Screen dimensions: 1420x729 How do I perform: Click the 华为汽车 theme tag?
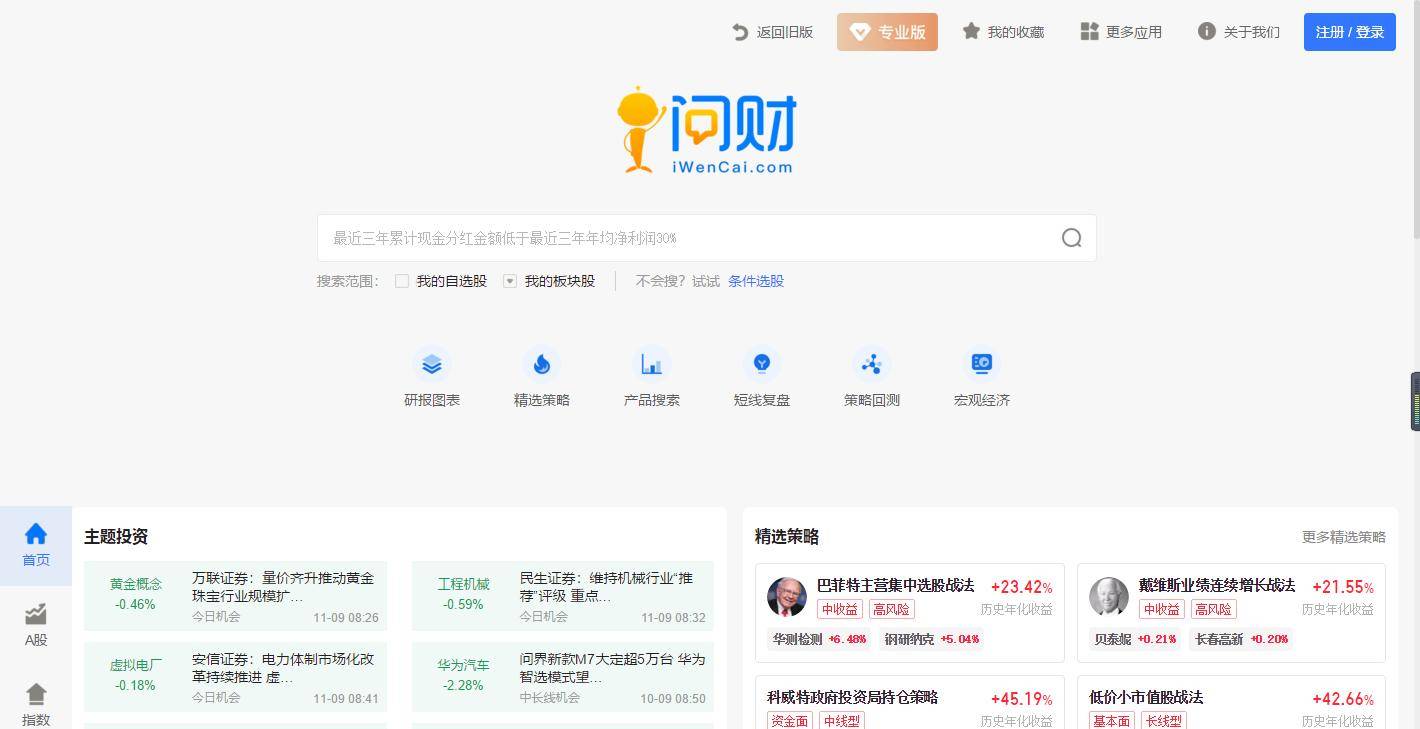point(463,665)
